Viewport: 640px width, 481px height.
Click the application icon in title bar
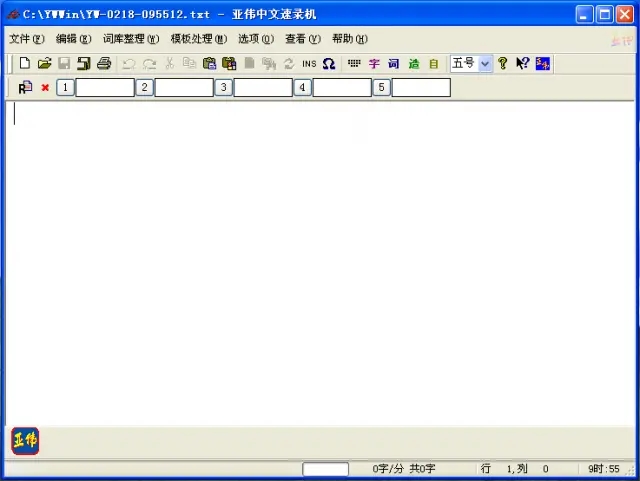[13, 15]
